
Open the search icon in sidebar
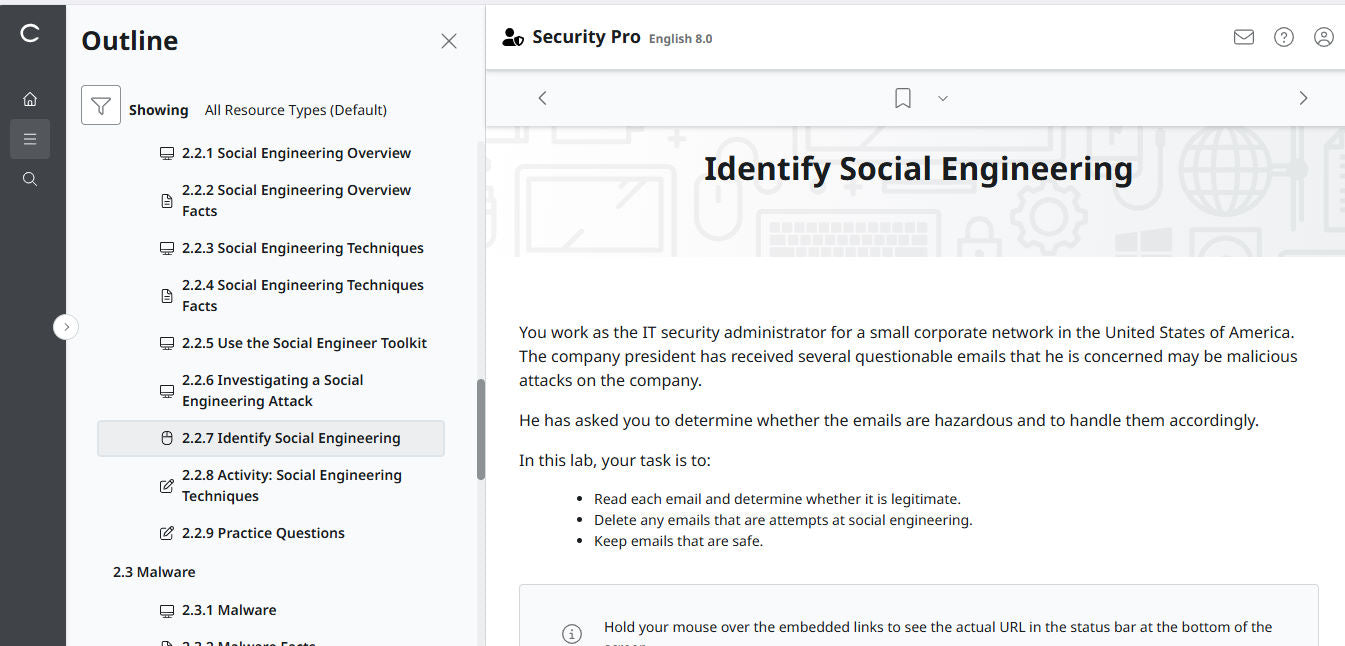(x=30, y=178)
